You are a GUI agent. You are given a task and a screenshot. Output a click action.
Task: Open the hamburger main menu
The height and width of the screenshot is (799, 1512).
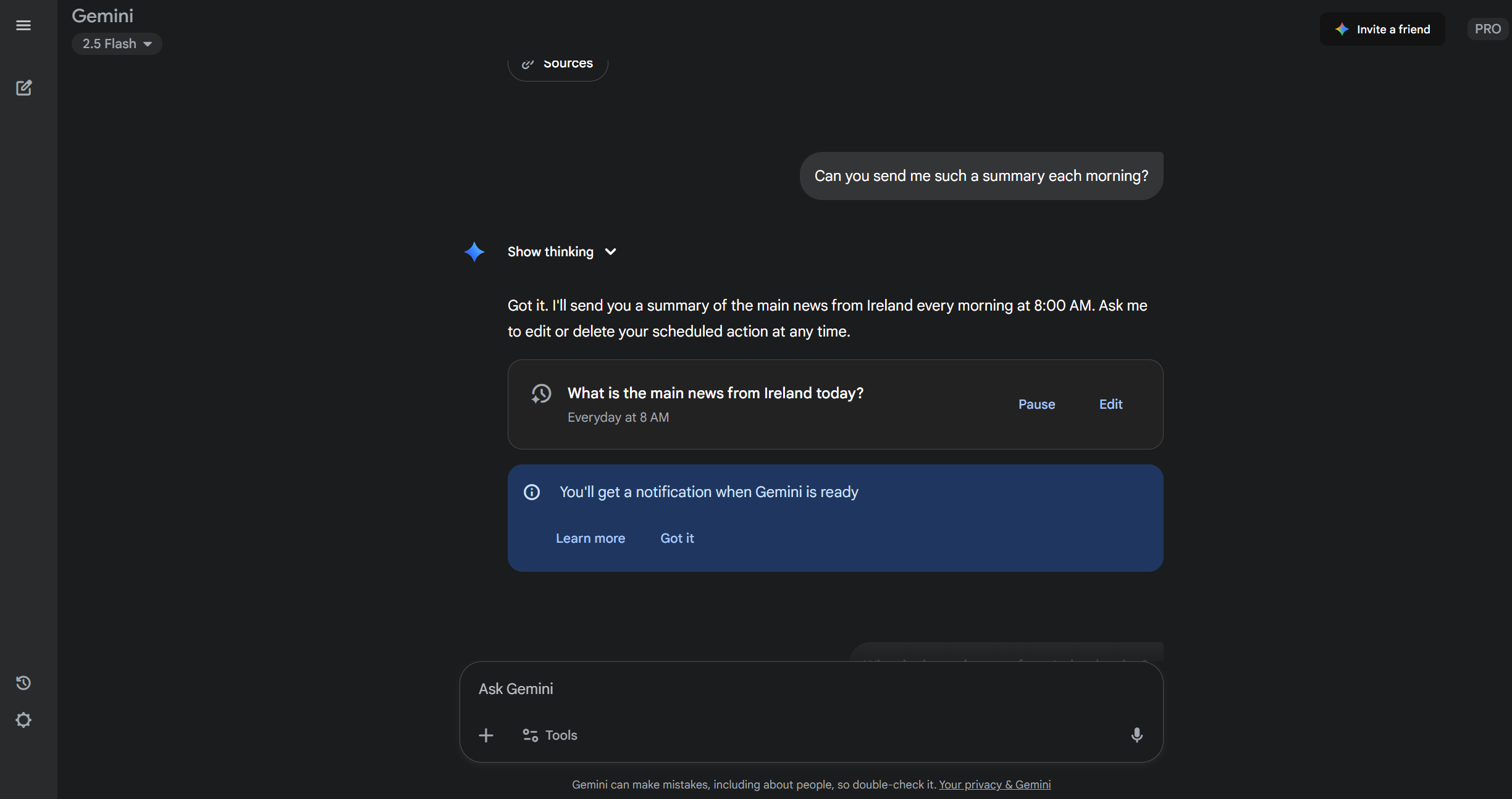point(23,25)
